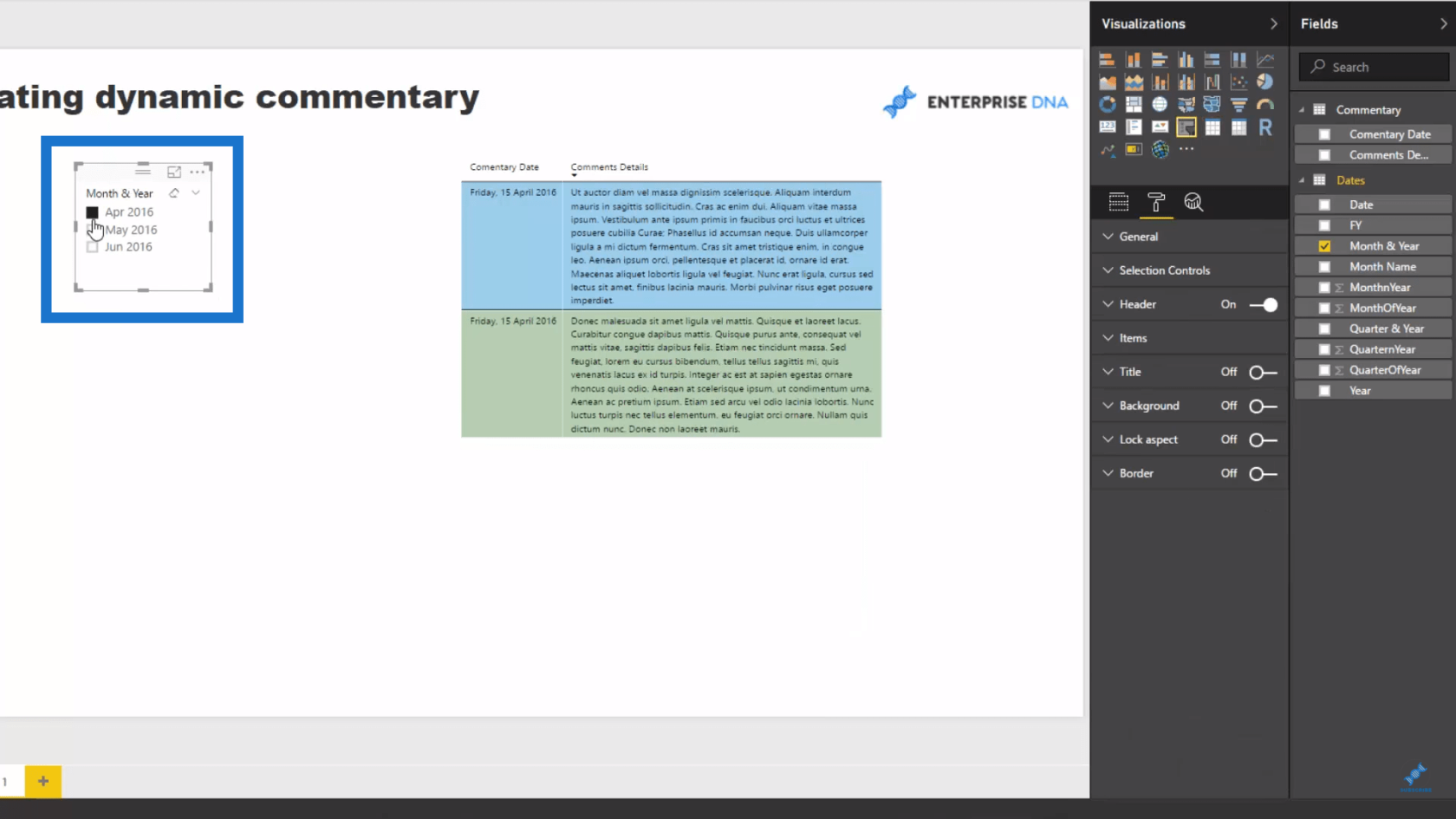Choose the Funnel visual
This screenshot has width=1456, height=819.
coord(1239,105)
